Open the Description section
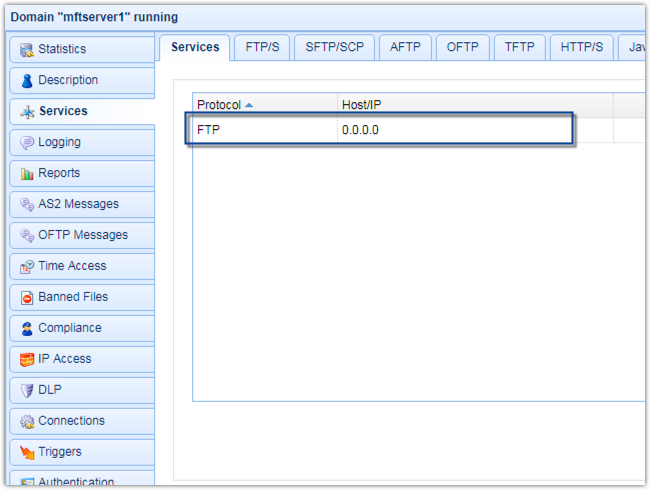 tap(82, 80)
